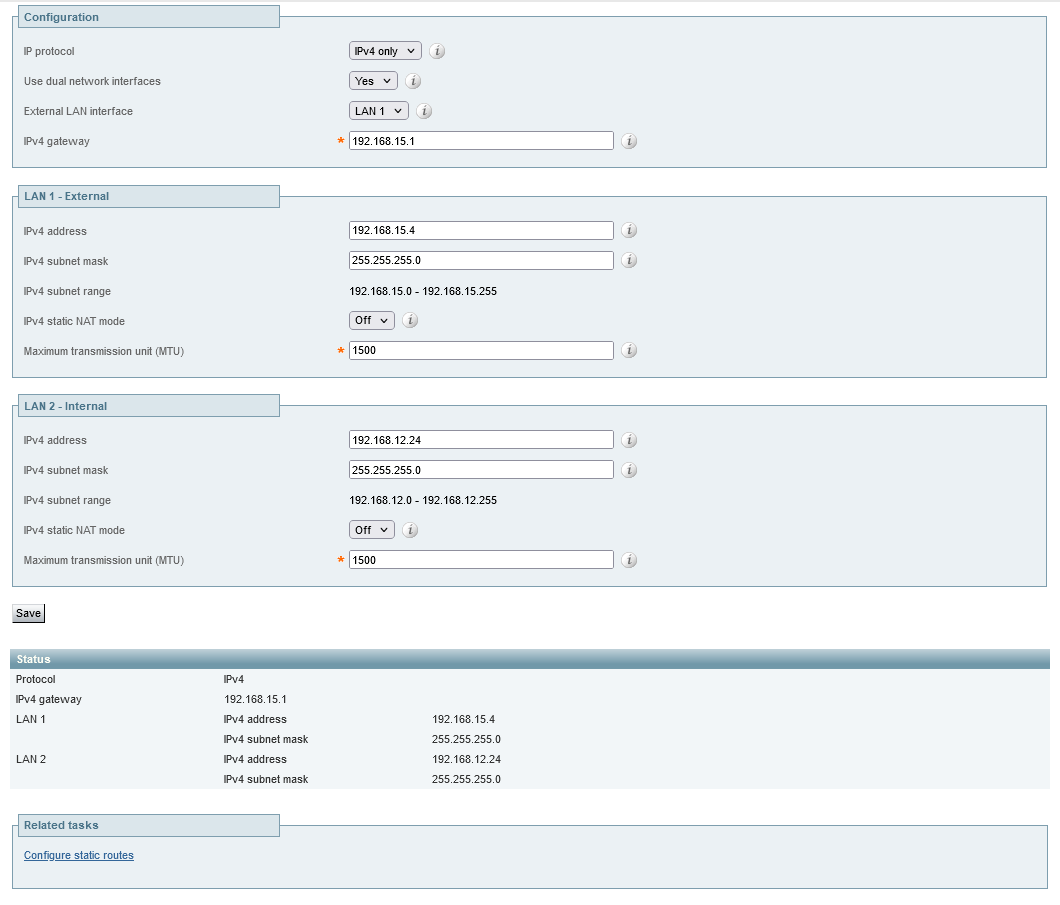This screenshot has height=905, width=1060.
Task: Click inside the IPv4 gateway field
Action: pyautogui.click(x=480, y=140)
